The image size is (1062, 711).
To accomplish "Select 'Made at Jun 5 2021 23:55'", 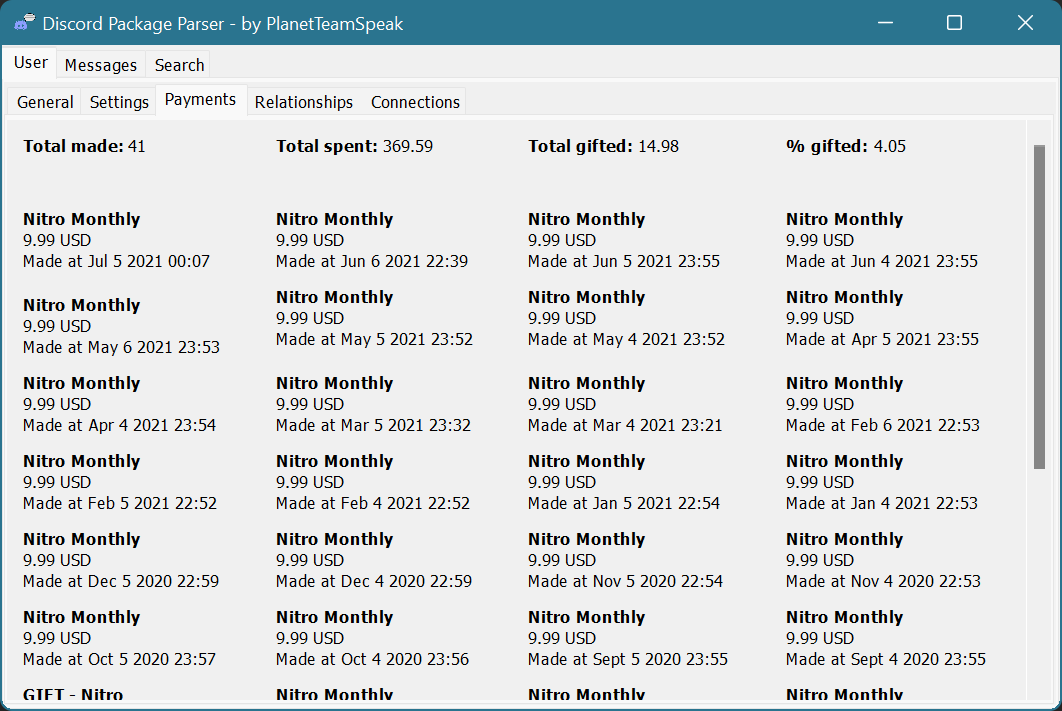I will pos(624,261).
